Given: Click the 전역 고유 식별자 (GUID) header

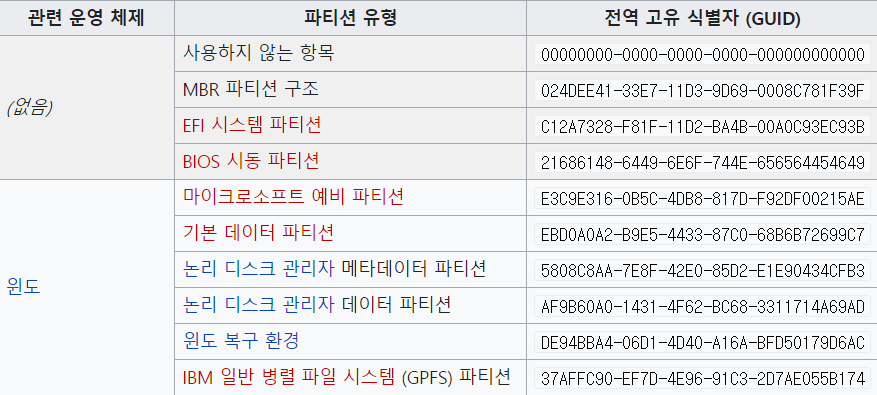Looking at the screenshot, I should (702, 18).
